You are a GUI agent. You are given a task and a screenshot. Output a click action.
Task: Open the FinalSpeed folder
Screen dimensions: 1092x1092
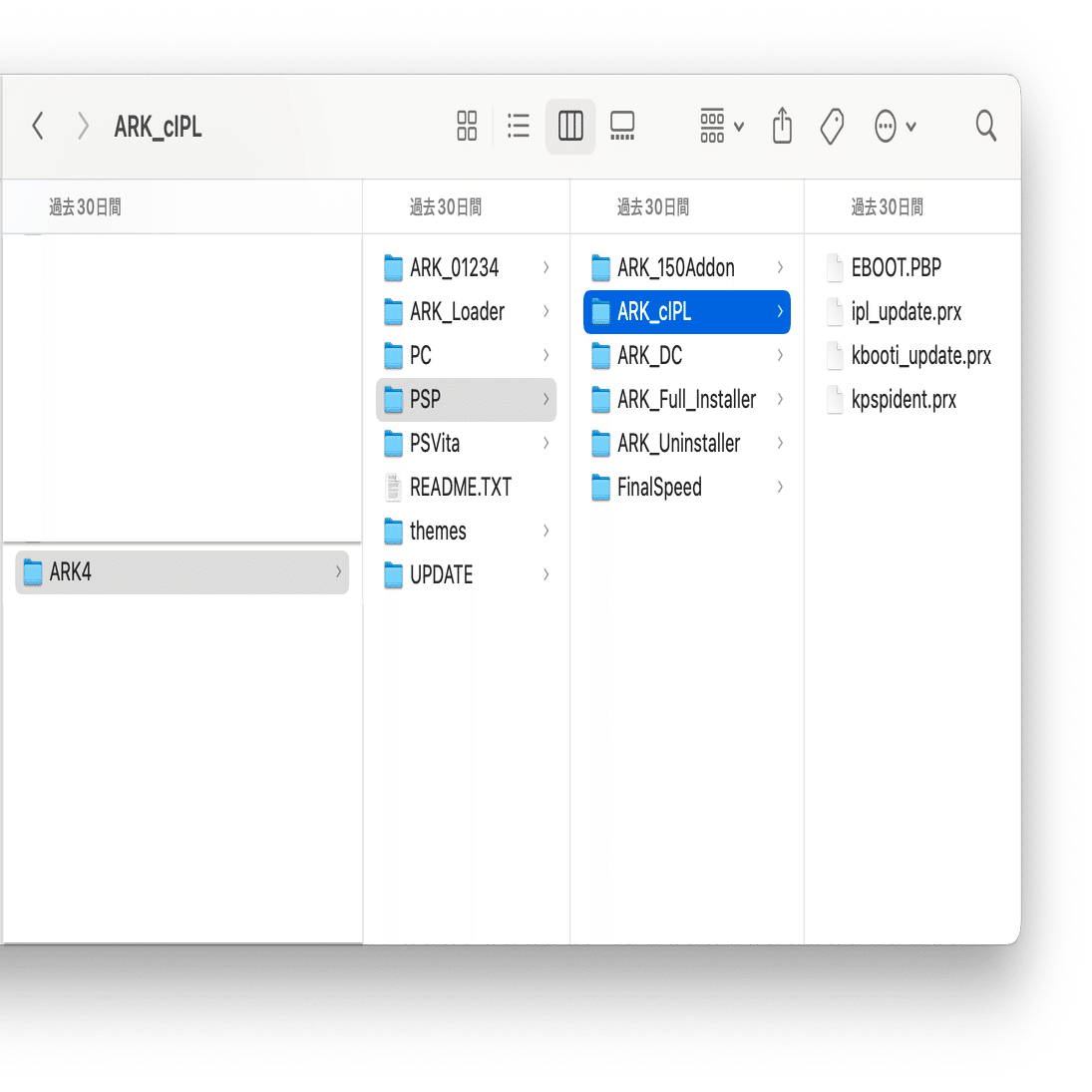(687, 487)
